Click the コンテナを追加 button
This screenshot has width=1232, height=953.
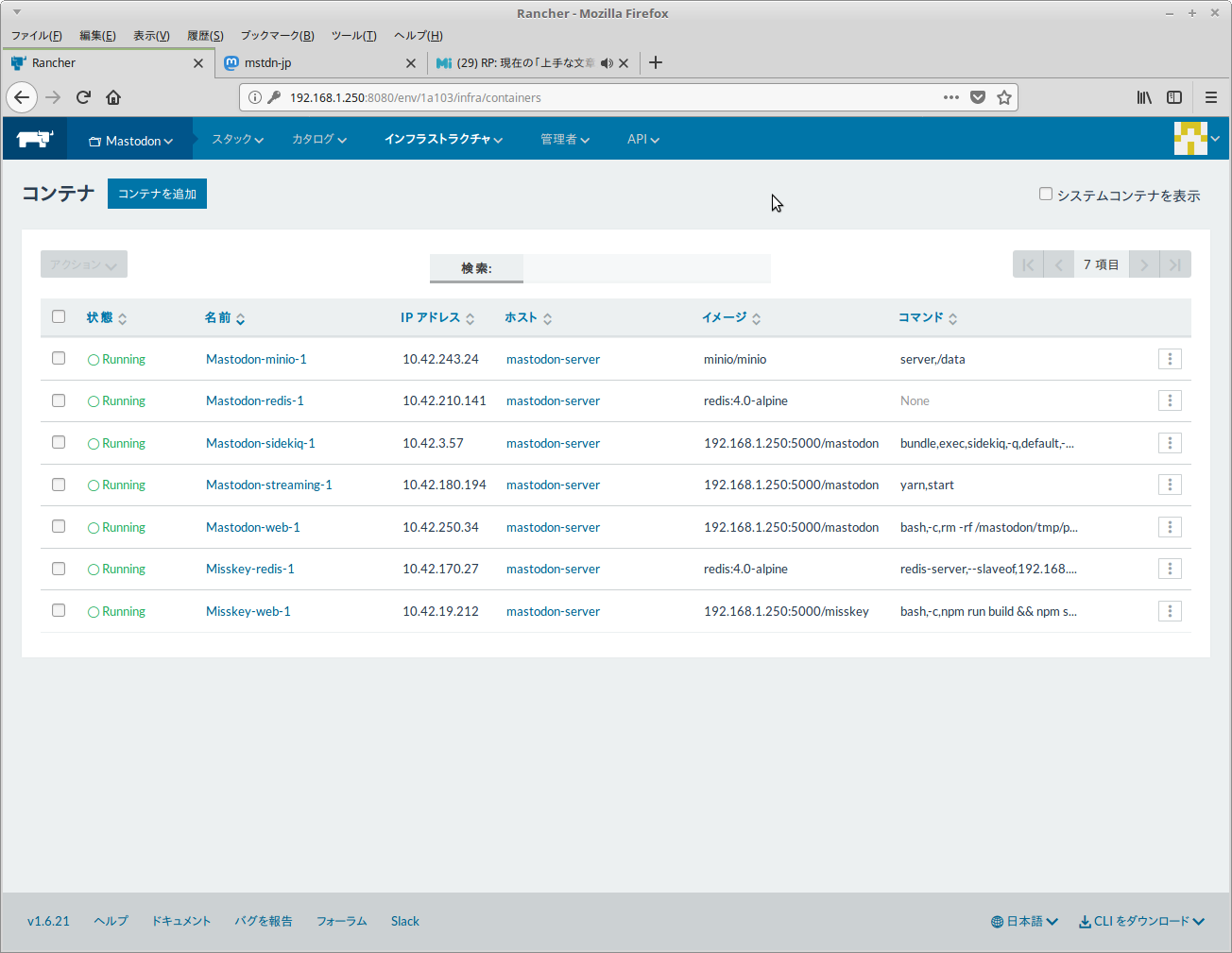coord(157,194)
